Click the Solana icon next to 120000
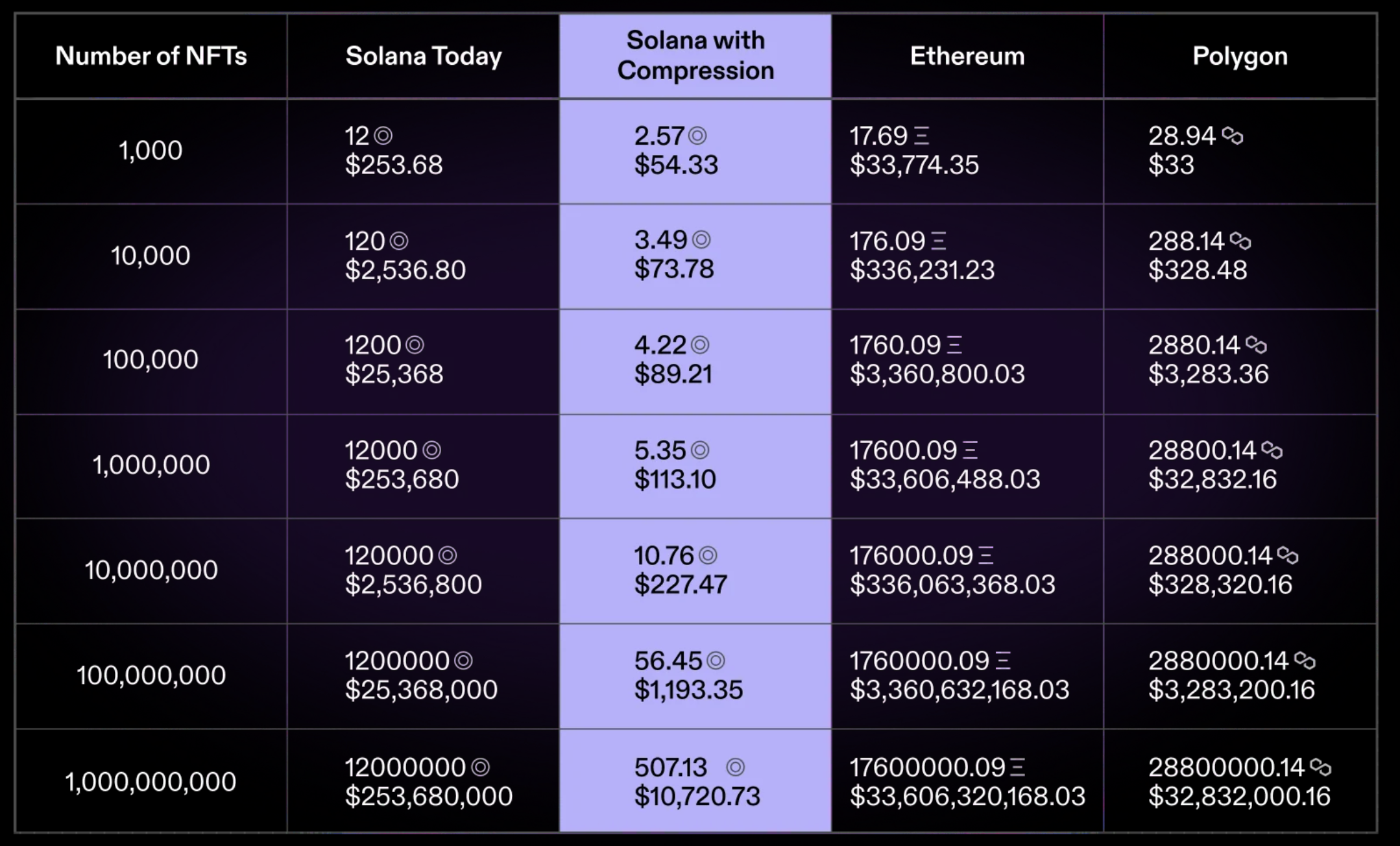 point(448,555)
